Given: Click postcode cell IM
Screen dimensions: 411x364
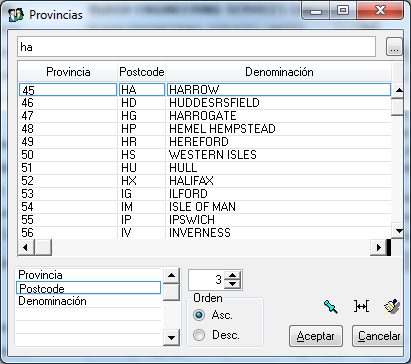Looking at the screenshot, I should (142, 207).
